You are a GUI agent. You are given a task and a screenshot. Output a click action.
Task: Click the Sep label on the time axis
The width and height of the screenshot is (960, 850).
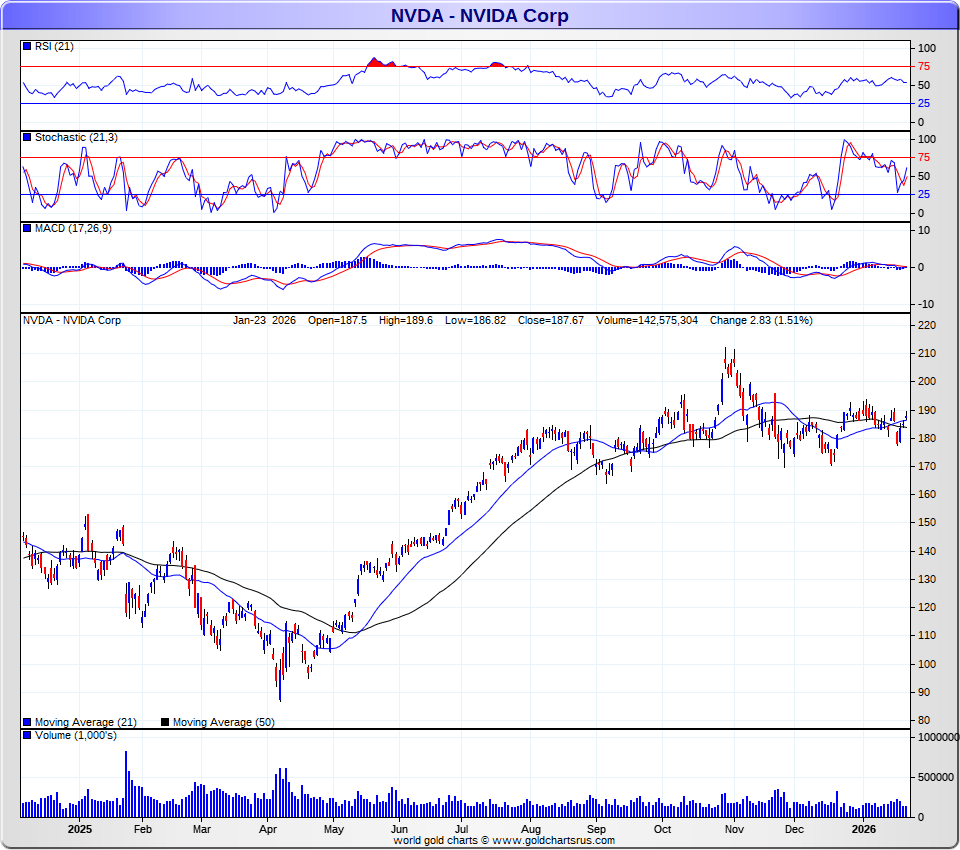point(596,829)
